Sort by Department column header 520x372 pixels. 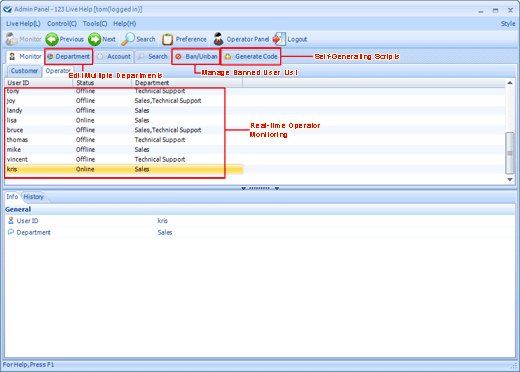coord(187,83)
